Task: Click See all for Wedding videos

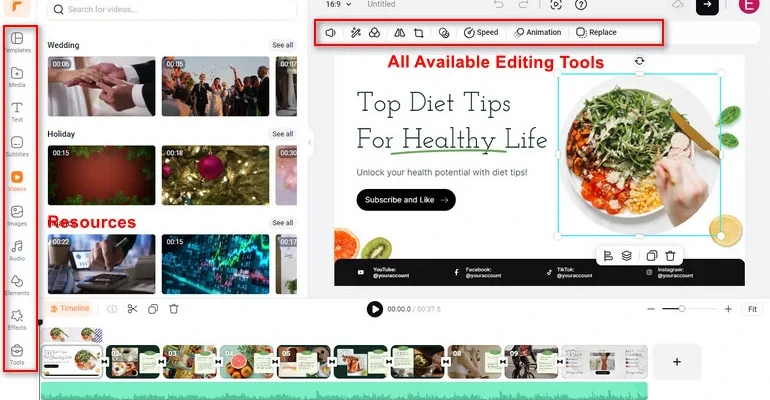Action: pos(283,45)
